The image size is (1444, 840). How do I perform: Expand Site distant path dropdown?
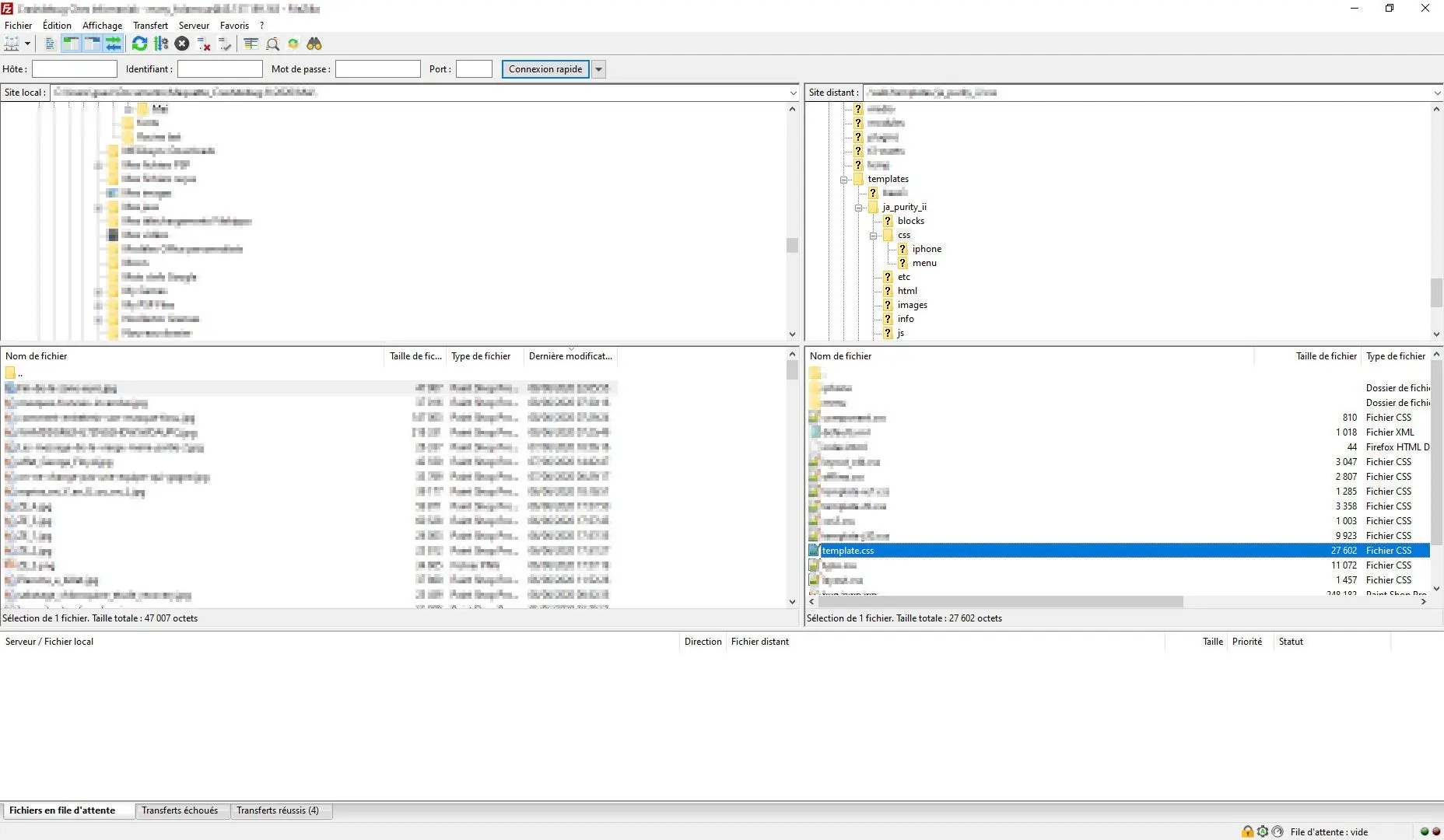(1436, 93)
